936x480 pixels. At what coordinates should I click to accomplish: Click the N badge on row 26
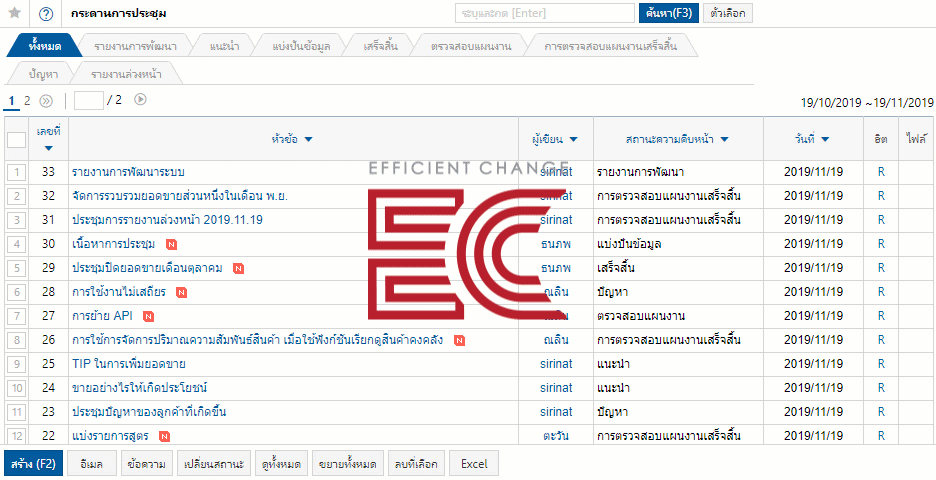click(459, 340)
